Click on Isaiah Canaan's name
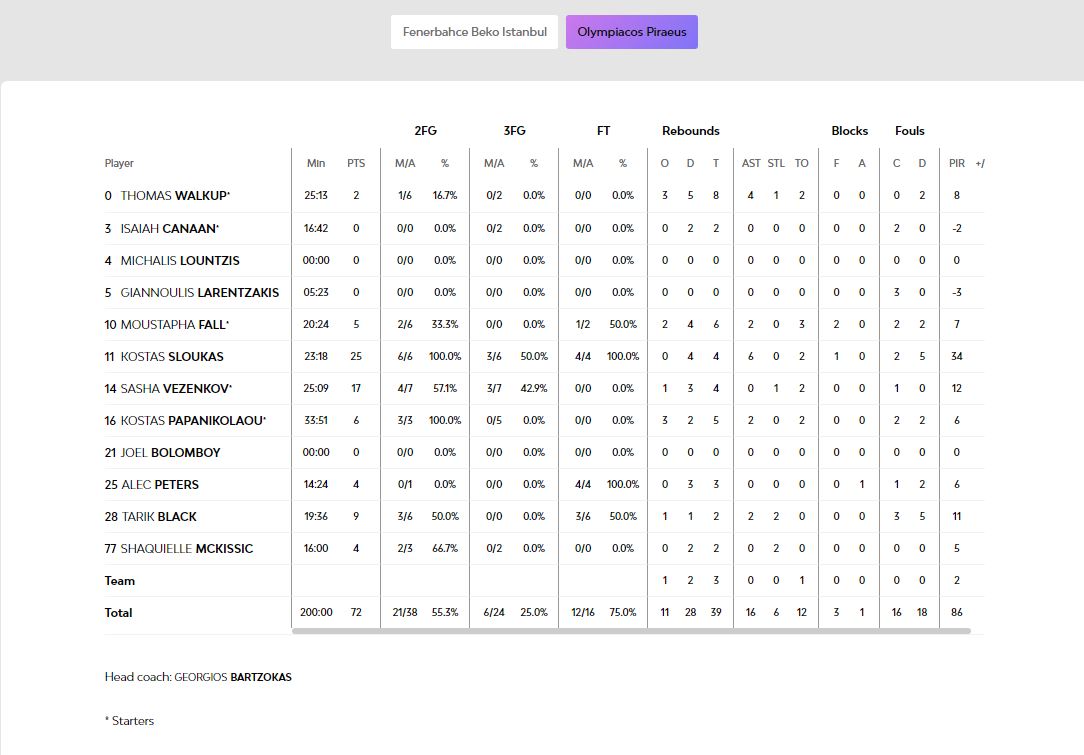 [169, 228]
